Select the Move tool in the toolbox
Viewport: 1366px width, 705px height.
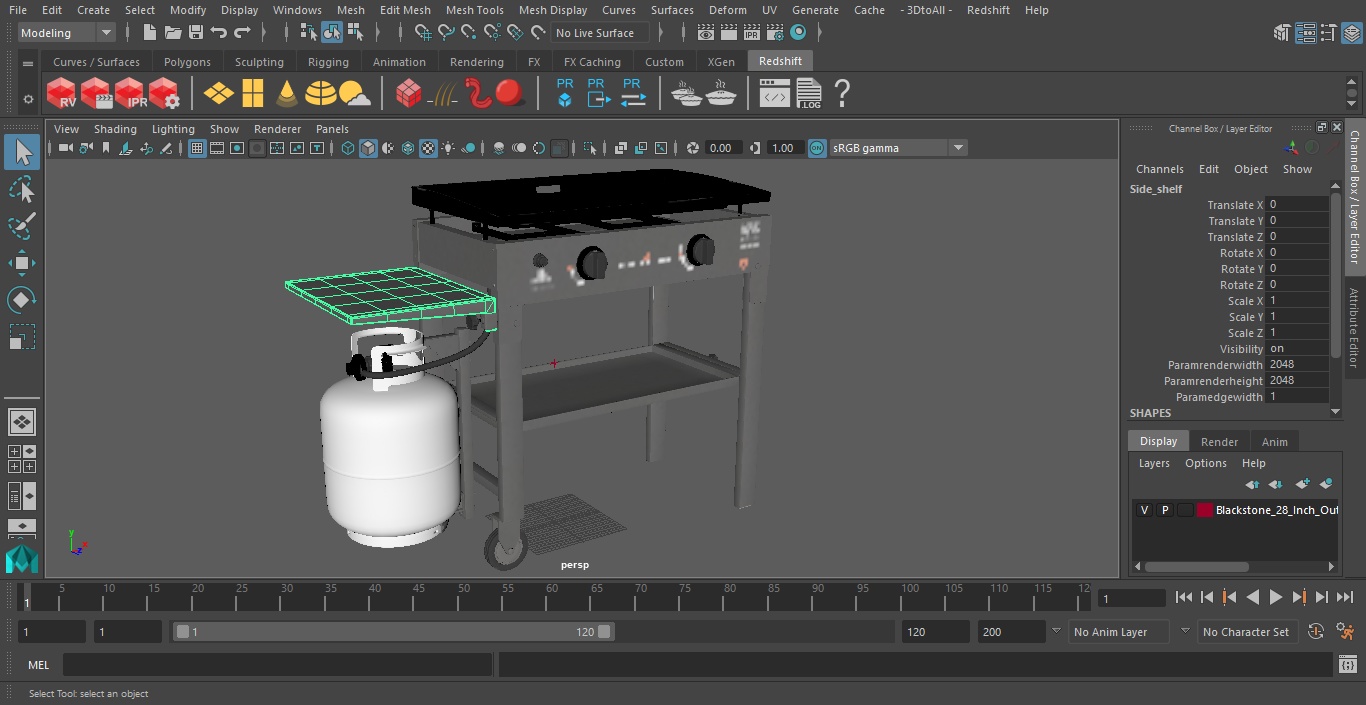pos(22,264)
